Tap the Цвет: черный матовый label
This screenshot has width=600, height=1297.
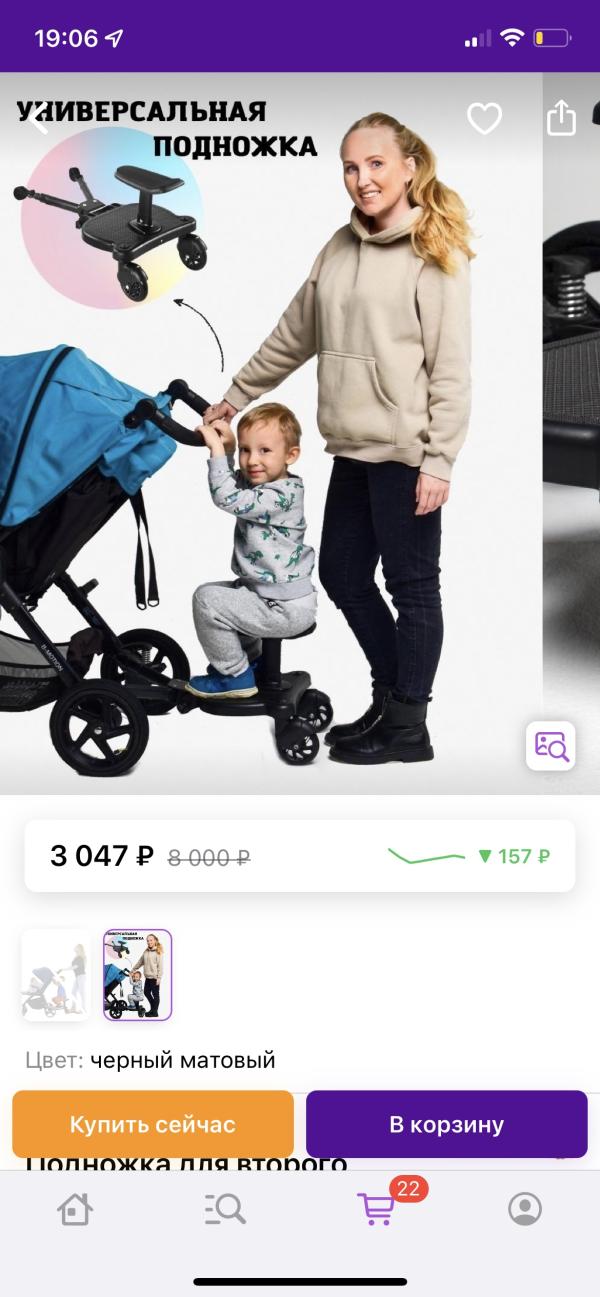[150, 1060]
